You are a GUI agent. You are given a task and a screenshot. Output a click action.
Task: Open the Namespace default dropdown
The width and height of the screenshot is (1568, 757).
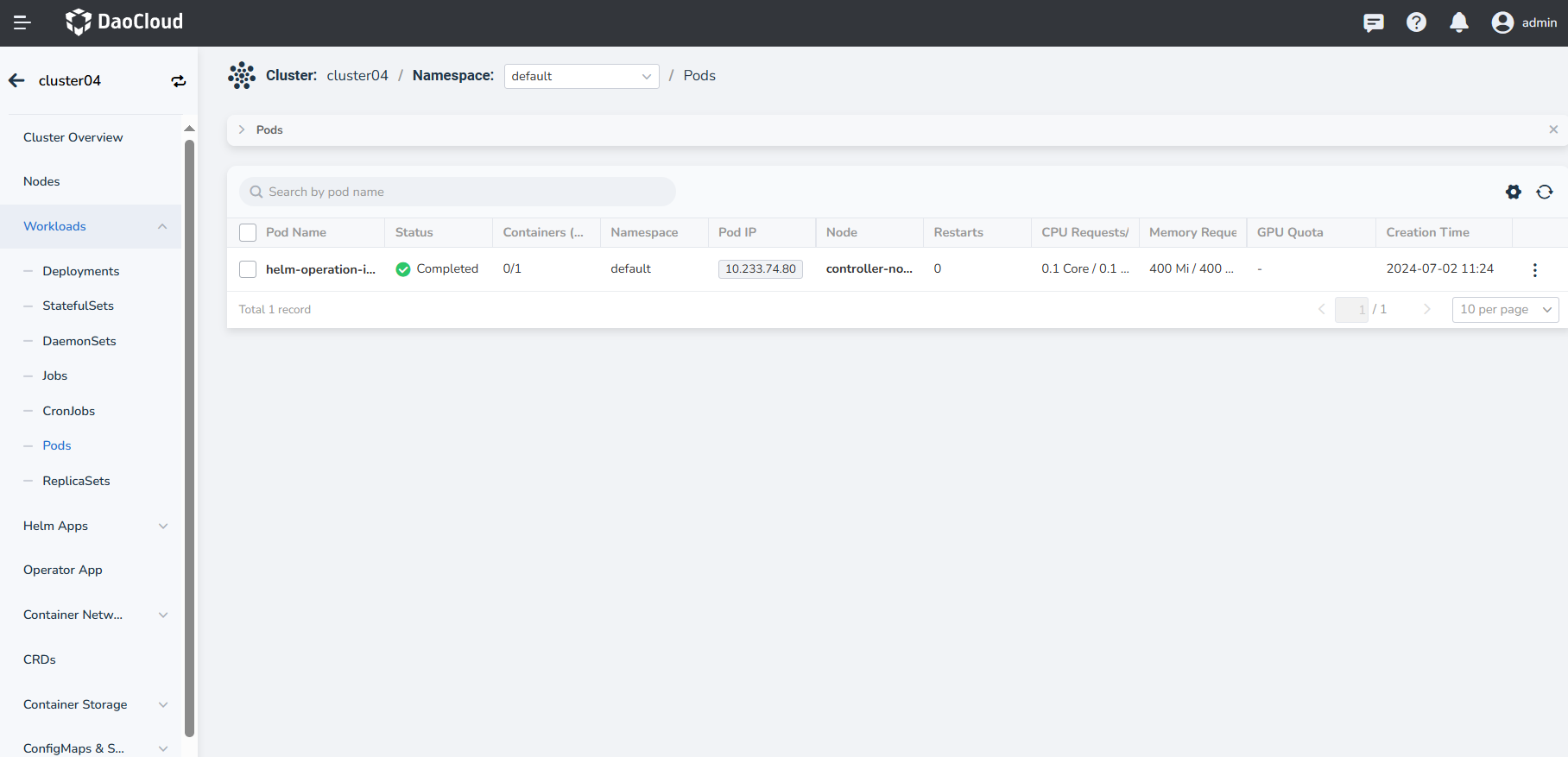pyautogui.click(x=581, y=76)
